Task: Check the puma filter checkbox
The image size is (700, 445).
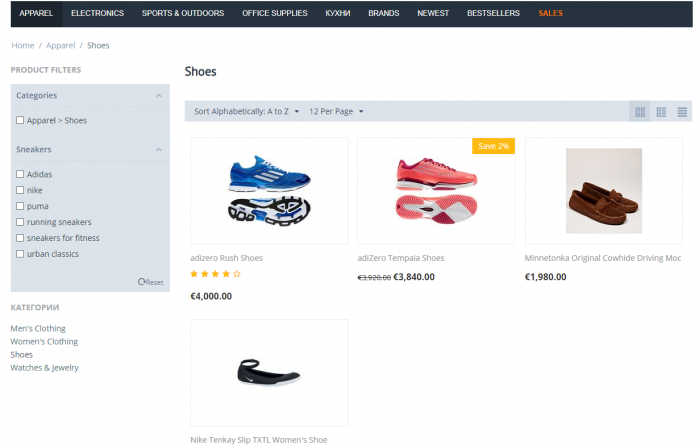Action: click(20, 206)
